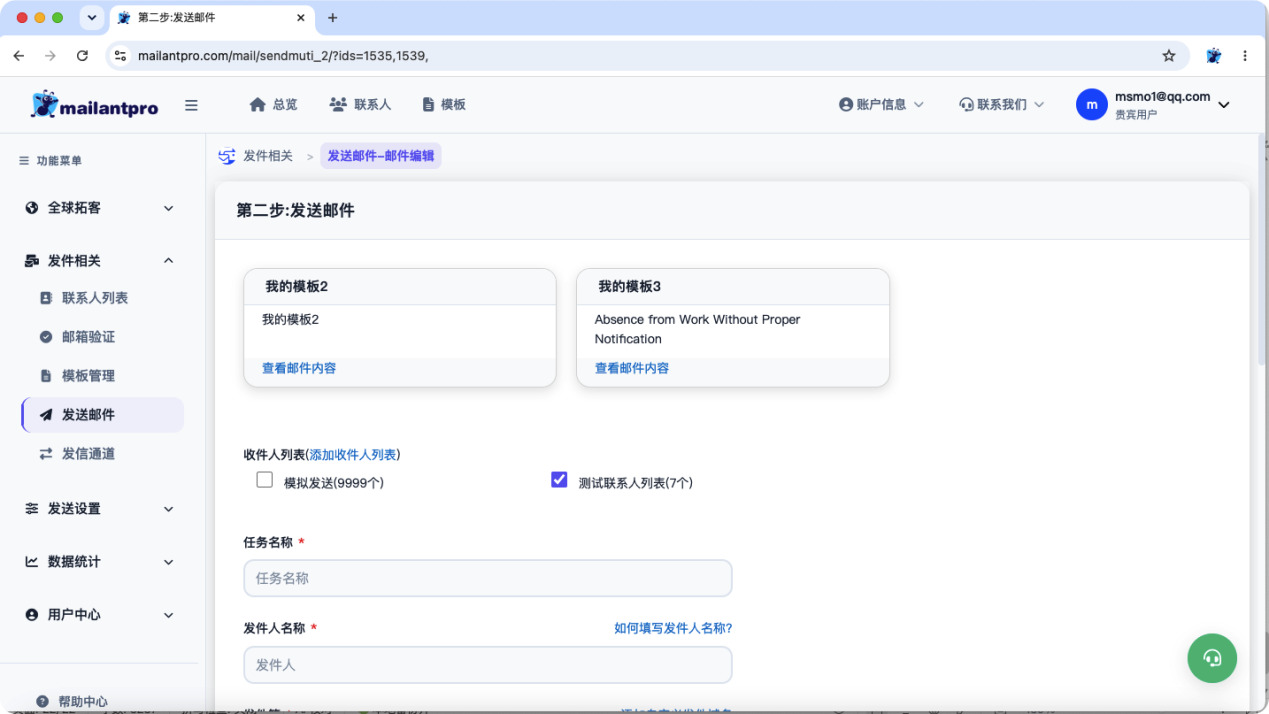
Task: Click the contact card icon beside 联系人列表
Action: pyautogui.click(x=46, y=298)
